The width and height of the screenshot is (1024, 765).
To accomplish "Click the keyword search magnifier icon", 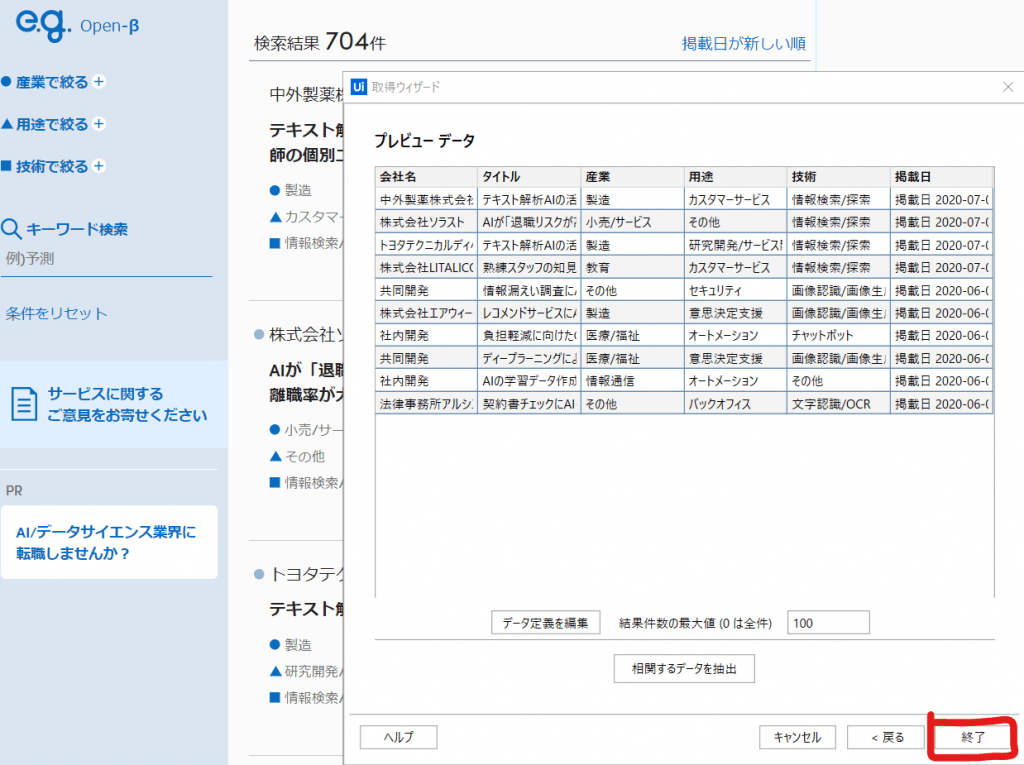I will pos(11,229).
